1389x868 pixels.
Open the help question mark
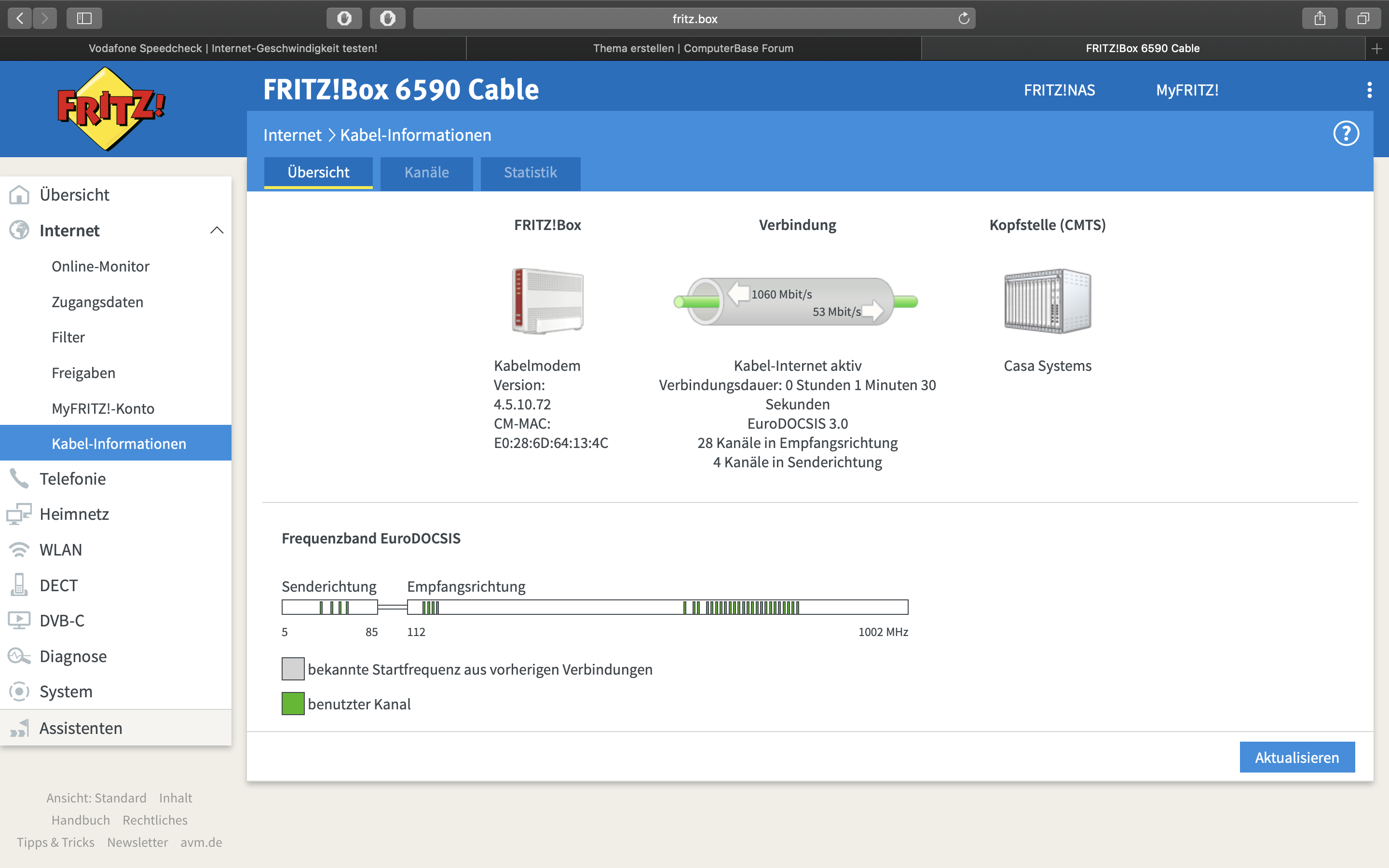point(1346,134)
